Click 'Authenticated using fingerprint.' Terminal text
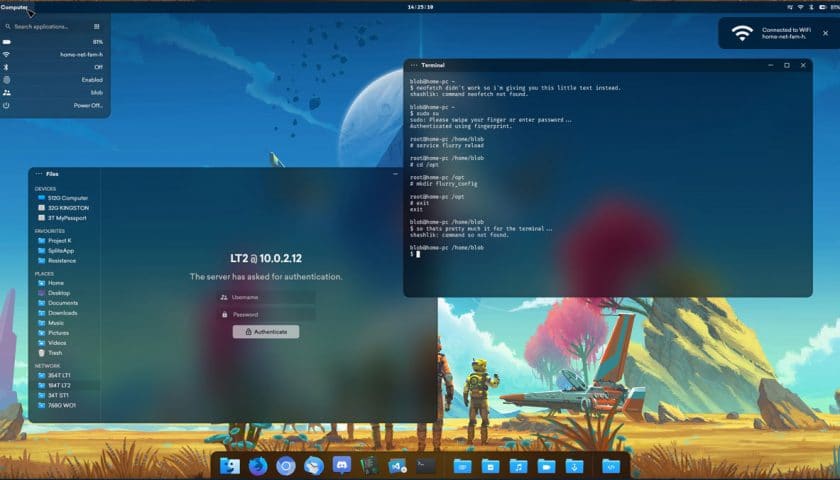Image resolution: width=840 pixels, height=480 pixels. (x=461, y=126)
